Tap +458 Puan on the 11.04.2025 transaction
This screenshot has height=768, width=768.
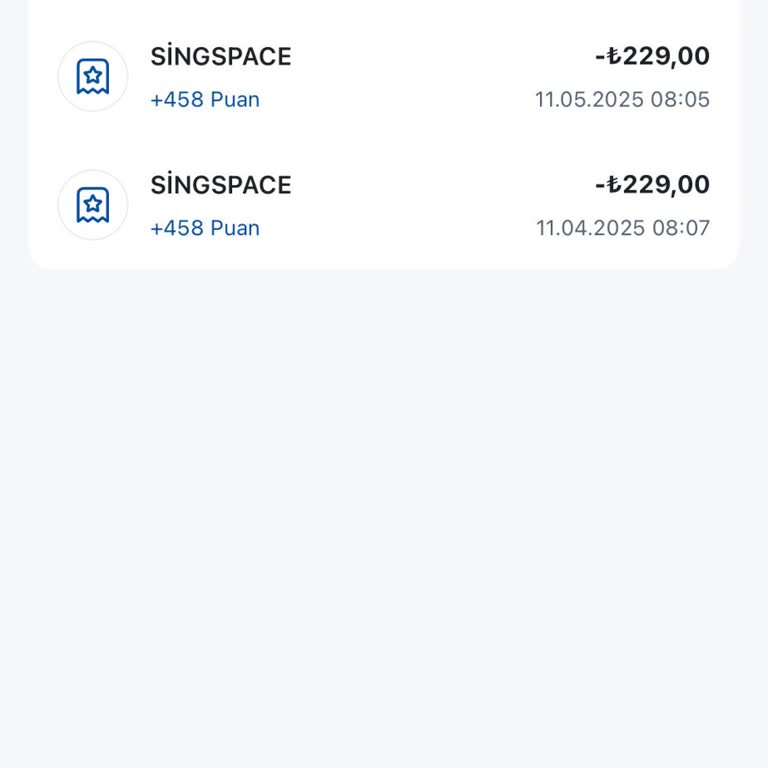(x=205, y=228)
